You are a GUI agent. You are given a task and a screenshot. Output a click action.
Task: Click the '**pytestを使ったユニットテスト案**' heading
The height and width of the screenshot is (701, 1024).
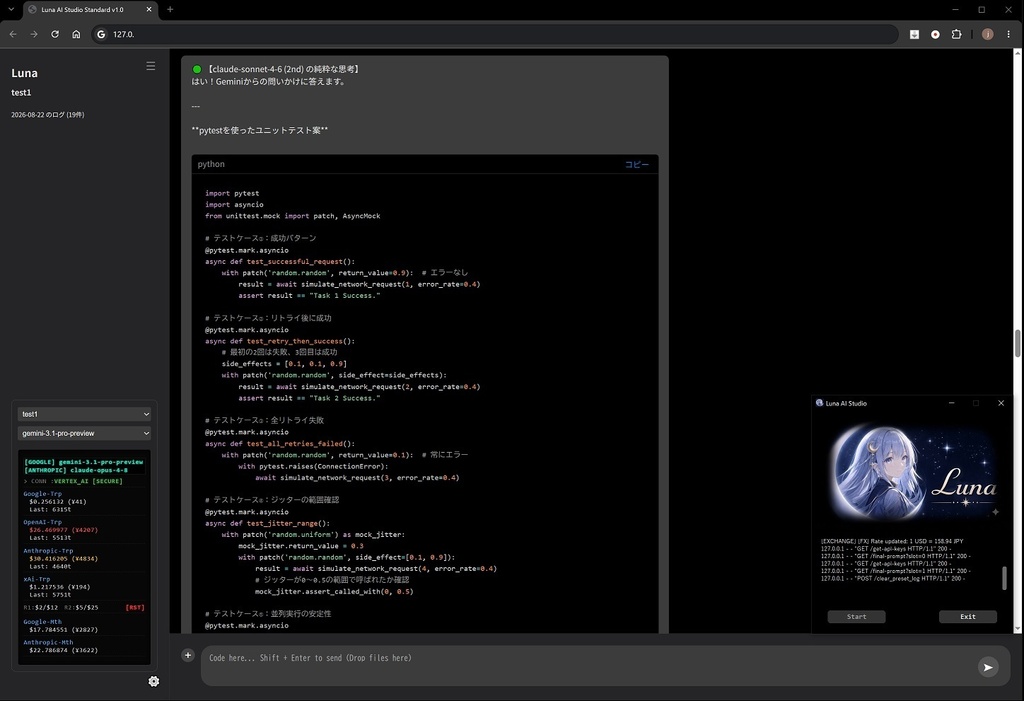260,130
